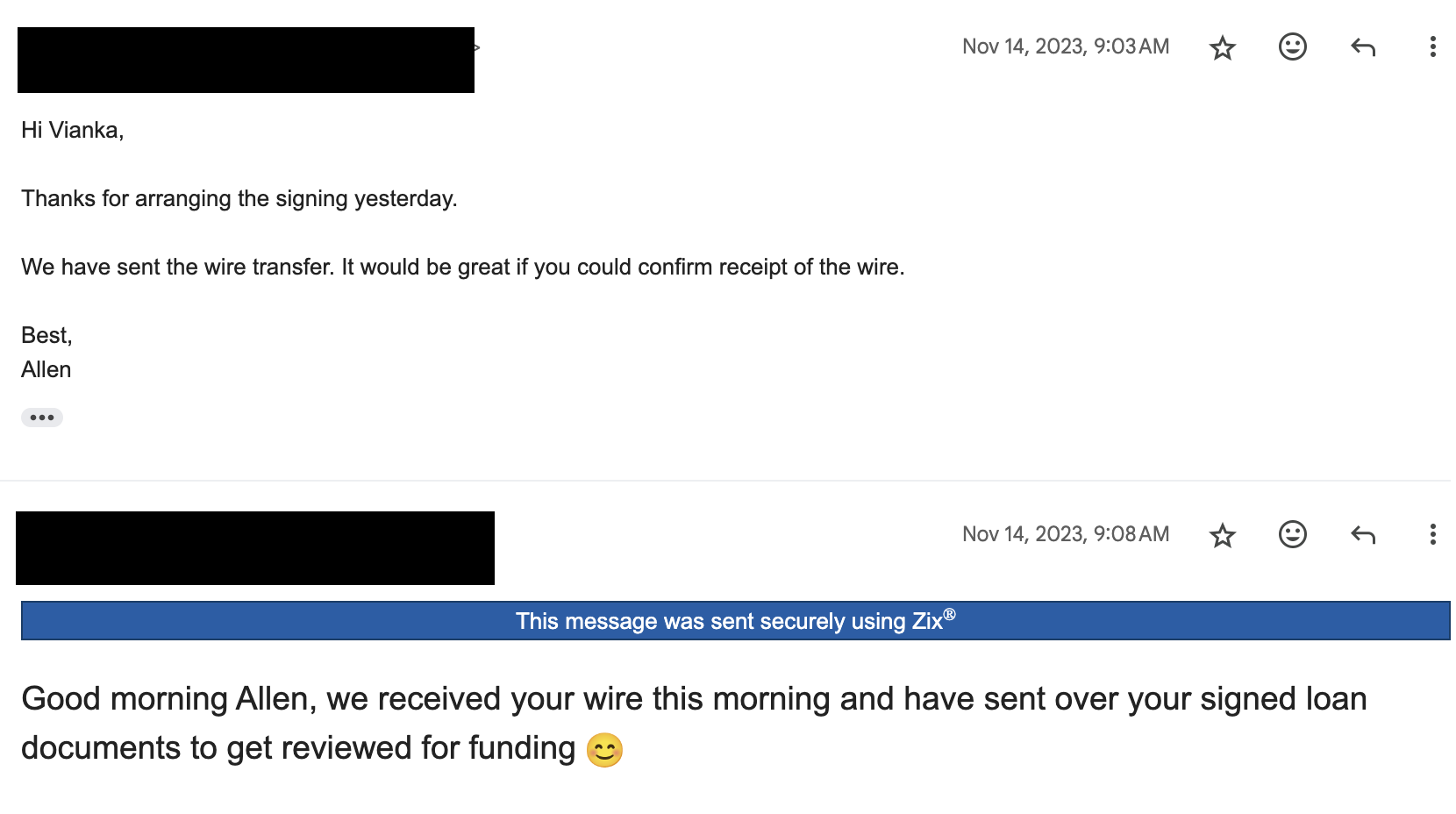Open more options for the 9:03 AM message
The height and width of the screenshot is (814, 1456).
tap(1432, 47)
